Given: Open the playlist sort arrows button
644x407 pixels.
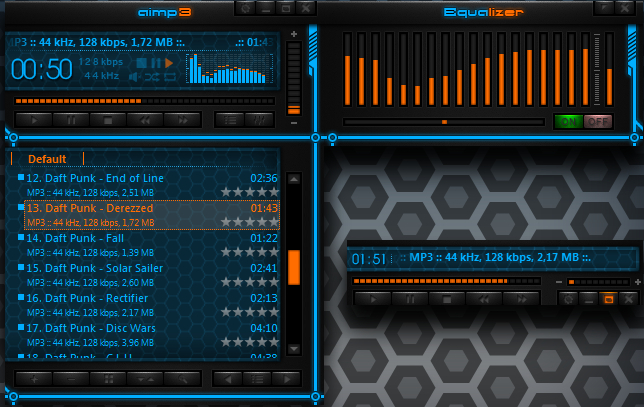Looking at the screenshot, I should click(x=145, y=379).
